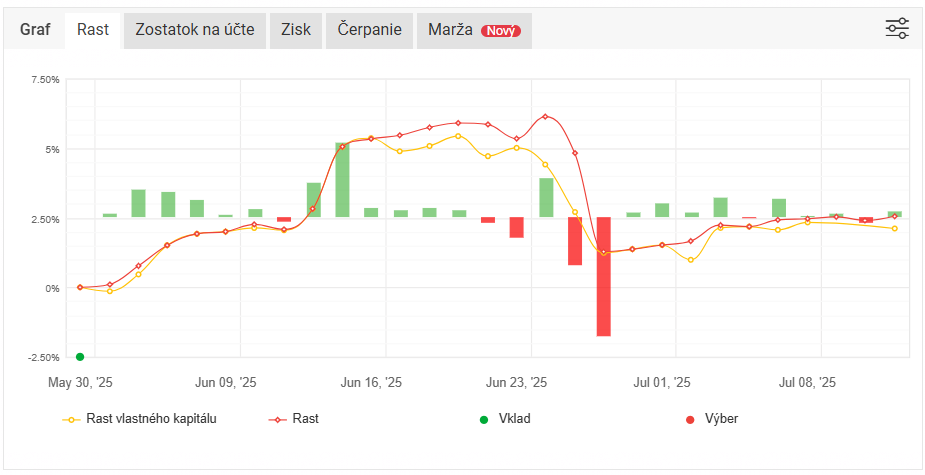Click the red Nový badge
925x475 pixels.
(500, 31)
